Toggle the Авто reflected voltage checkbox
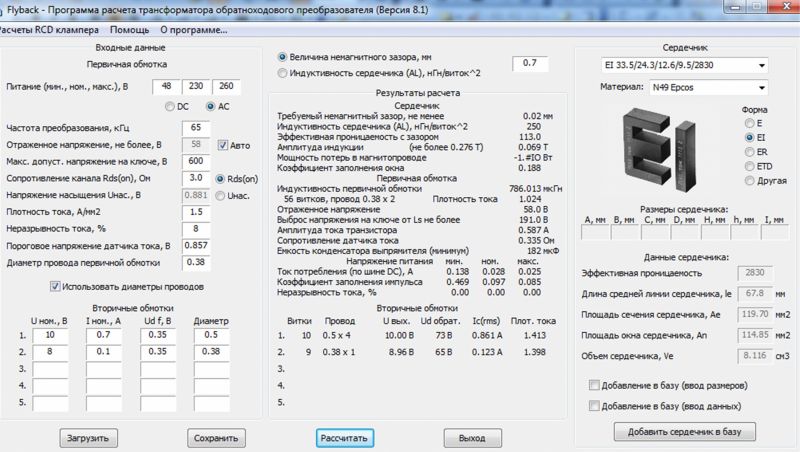Screen dimensions: 800x452 click(x=222, y=145)
